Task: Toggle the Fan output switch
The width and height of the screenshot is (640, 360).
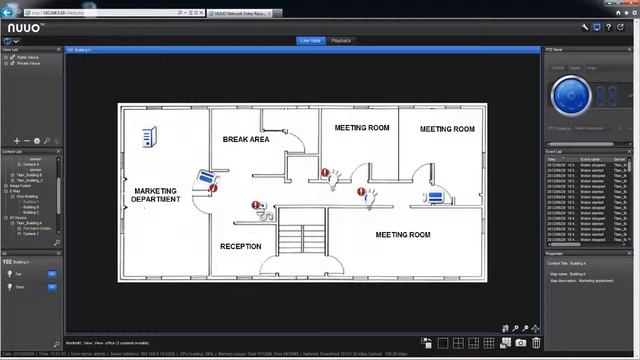Action: click(x=52, y=274)
